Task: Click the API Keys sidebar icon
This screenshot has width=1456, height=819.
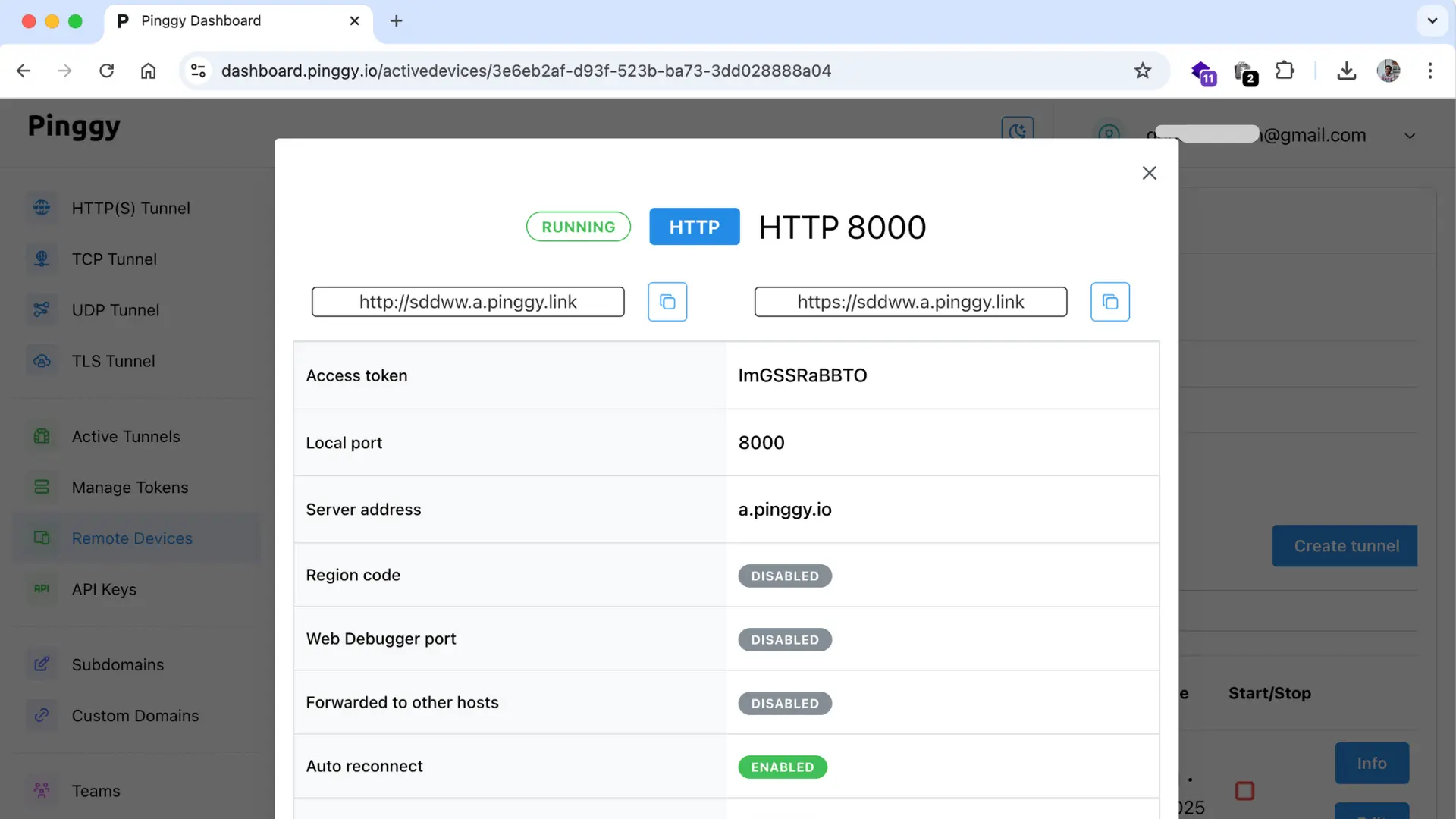Action: (x=40, y=588)
